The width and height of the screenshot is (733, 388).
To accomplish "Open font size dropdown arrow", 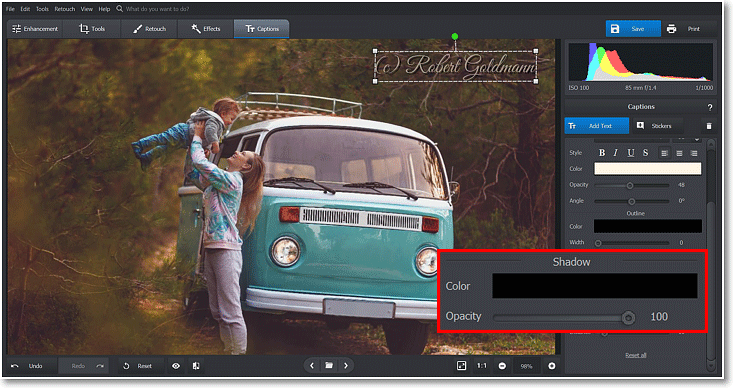I will 697,139.
